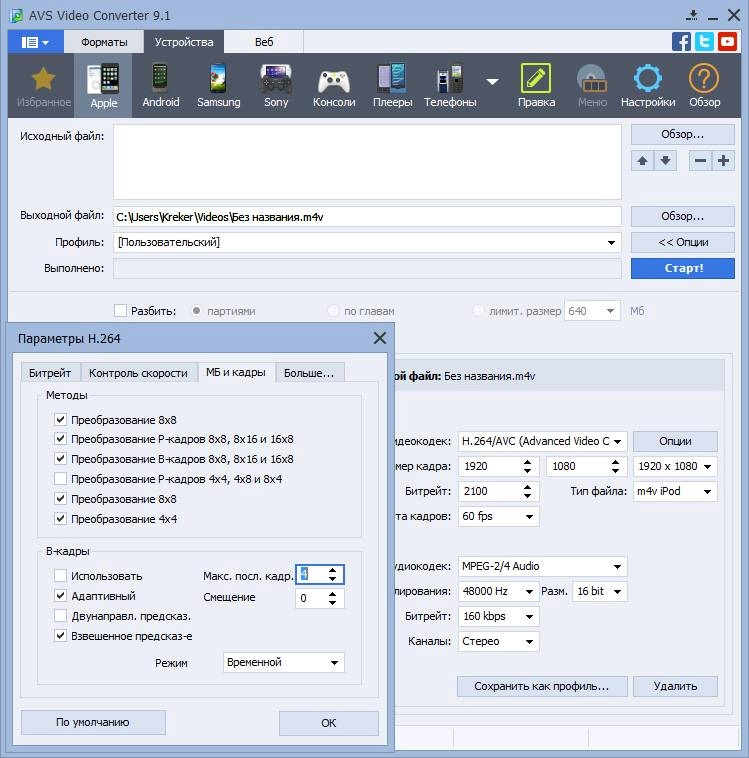Click the Старт! button
Image resolution: width=749 pixels, height=758 pixels.
tap(683, 268)
